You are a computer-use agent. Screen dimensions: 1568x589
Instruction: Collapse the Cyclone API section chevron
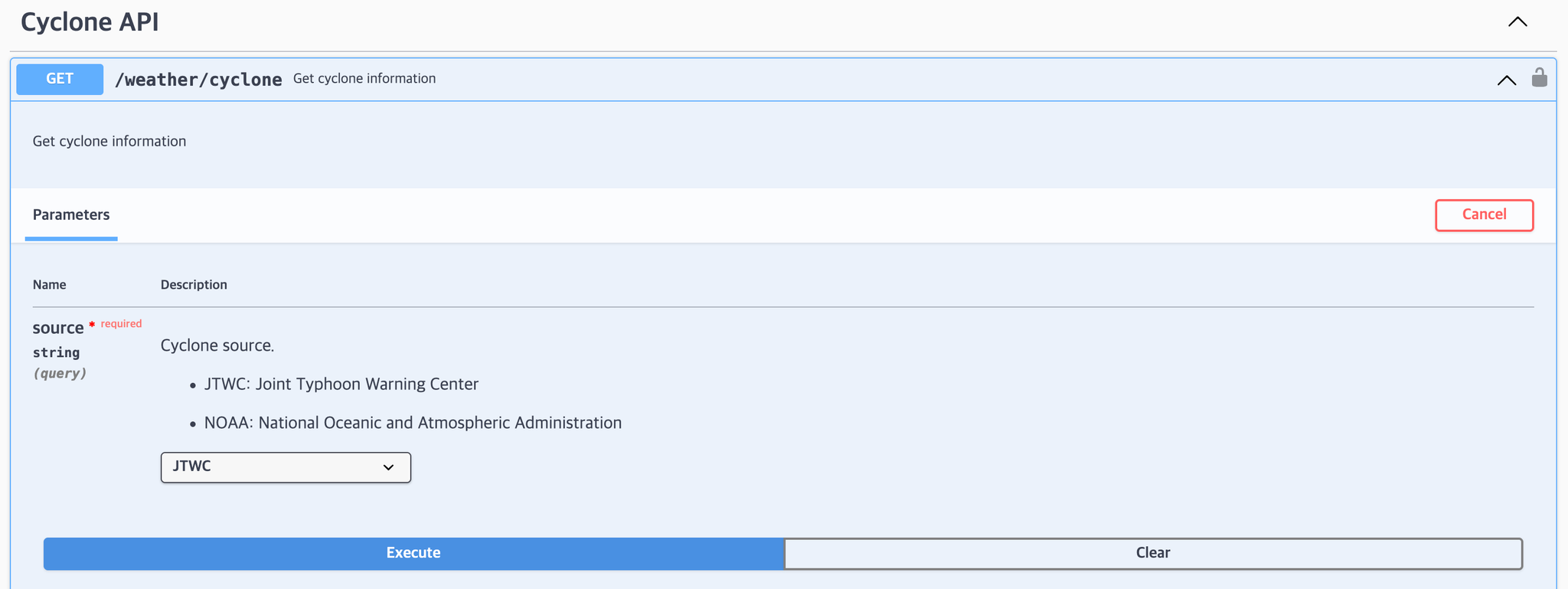(x=1517, y=22)
